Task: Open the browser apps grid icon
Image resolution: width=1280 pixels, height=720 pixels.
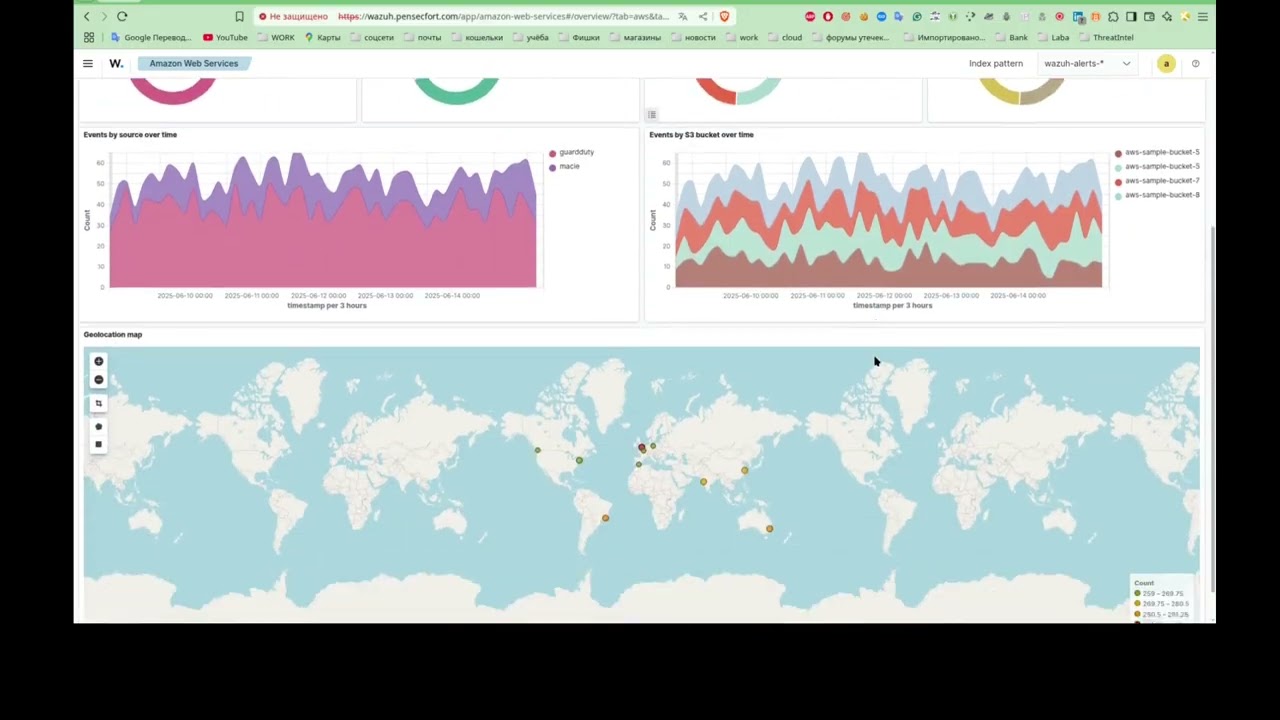Action: [x=89, y=37]
